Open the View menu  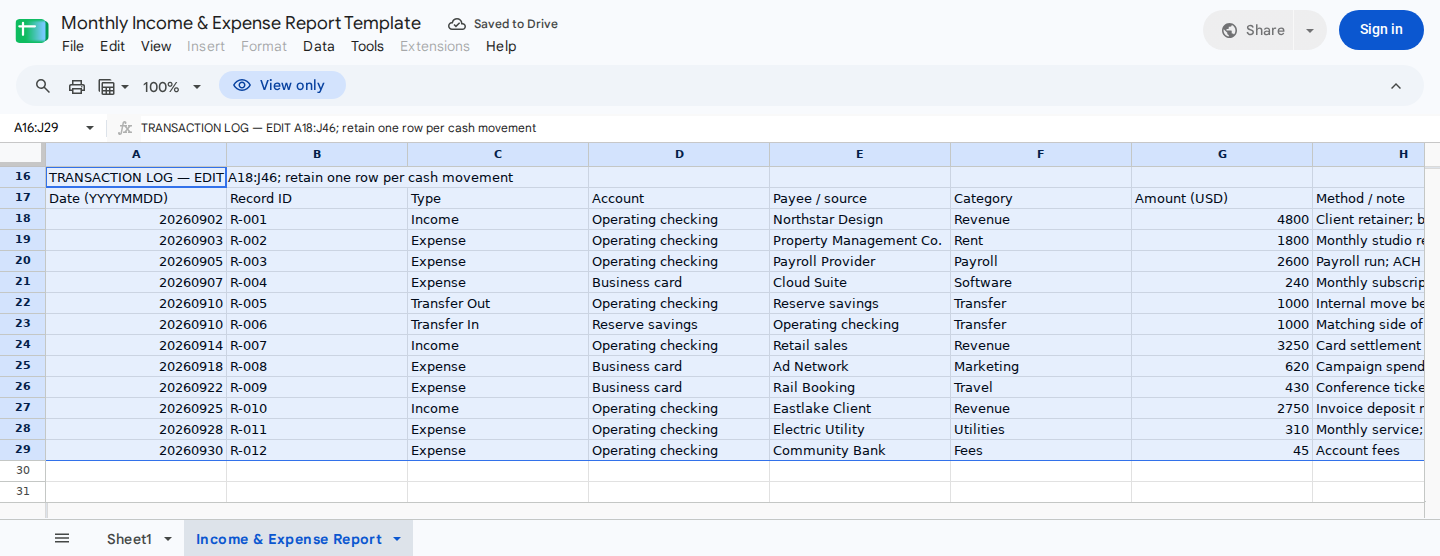coord(156,46)
